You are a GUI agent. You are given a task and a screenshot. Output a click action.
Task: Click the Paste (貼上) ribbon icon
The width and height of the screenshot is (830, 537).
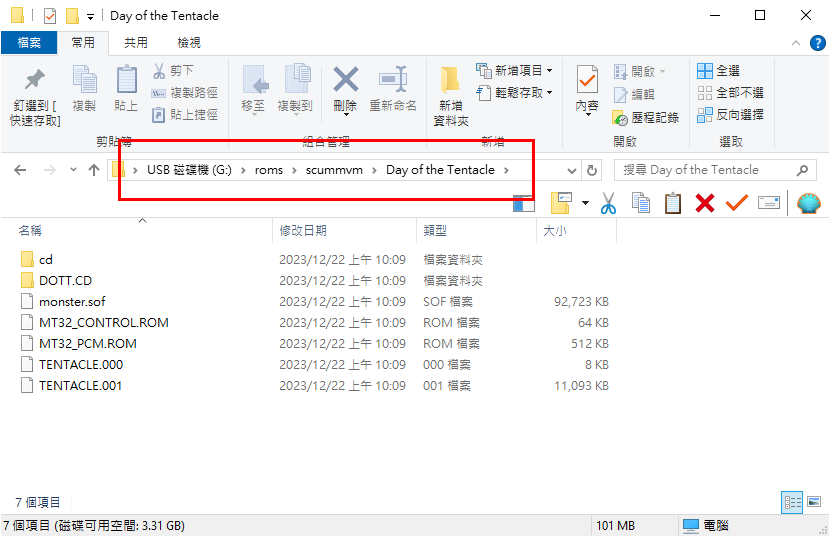[x=127, y=79]
